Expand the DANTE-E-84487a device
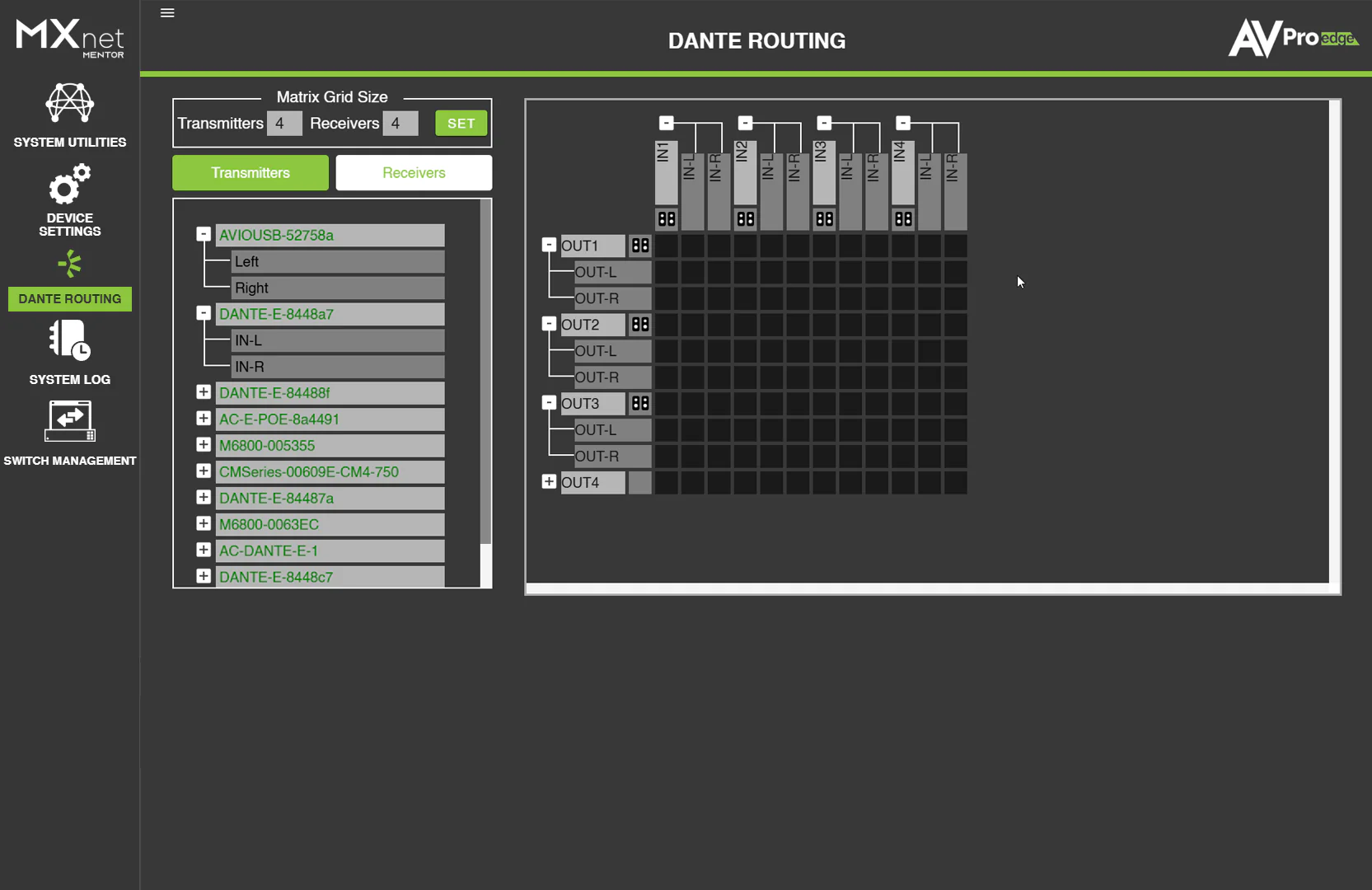 (204, 497)
